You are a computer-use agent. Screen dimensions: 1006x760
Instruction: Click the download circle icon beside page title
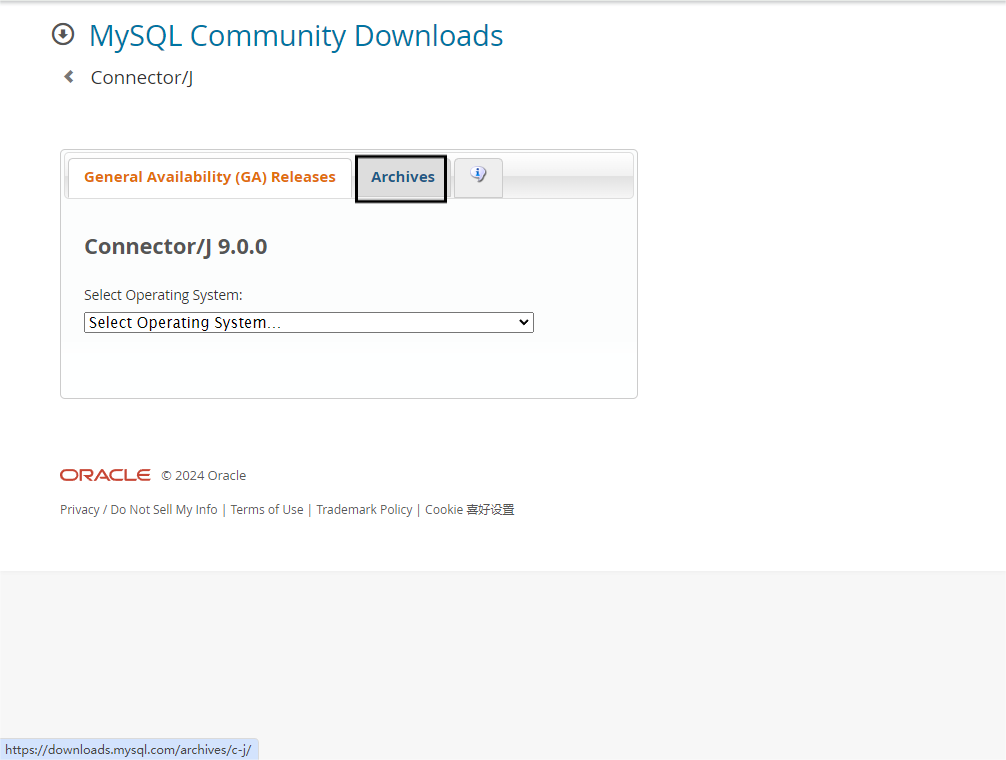click(63, 35)
